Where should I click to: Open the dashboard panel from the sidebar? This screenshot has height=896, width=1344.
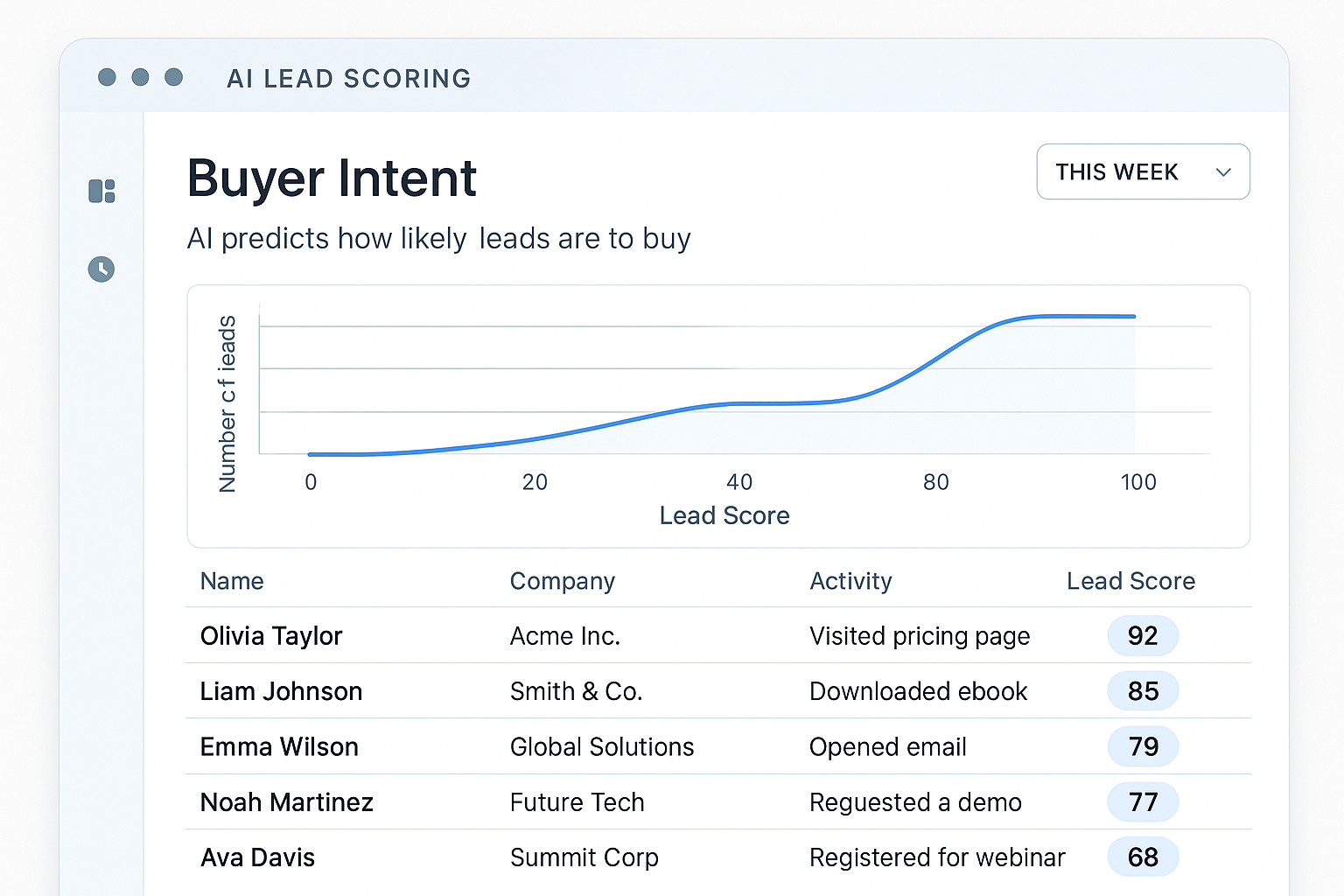101,191
